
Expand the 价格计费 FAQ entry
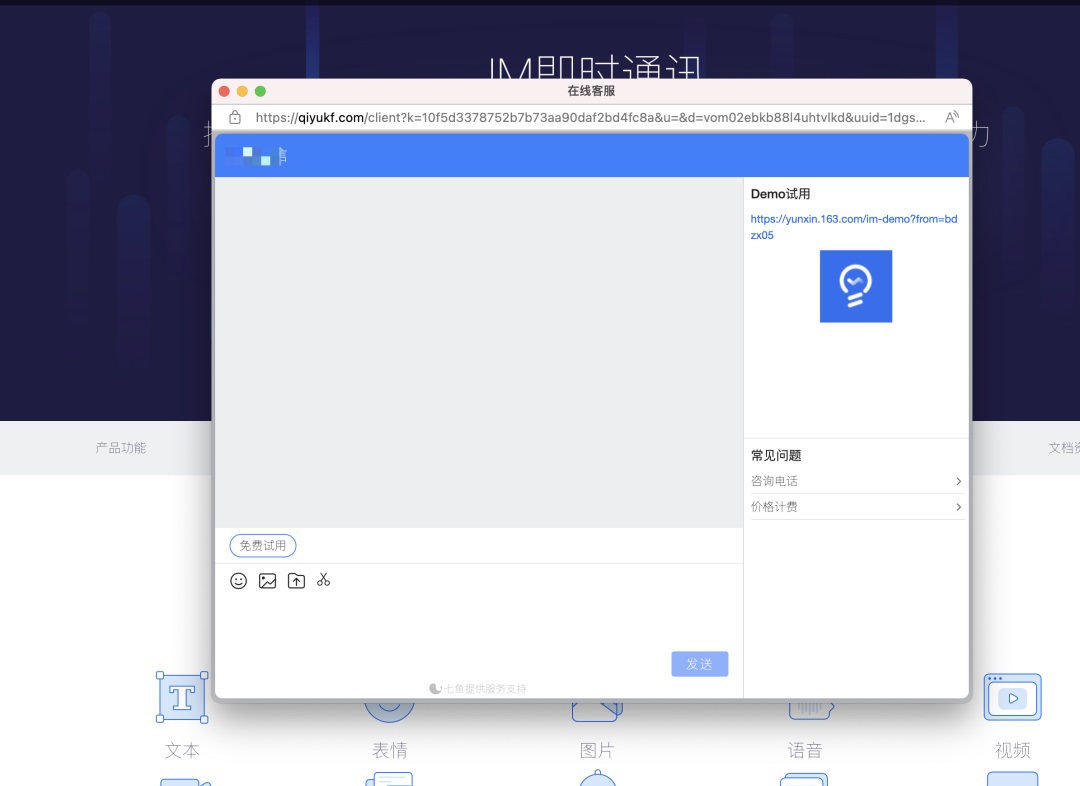pyautogui.click(x=856, y=507)
